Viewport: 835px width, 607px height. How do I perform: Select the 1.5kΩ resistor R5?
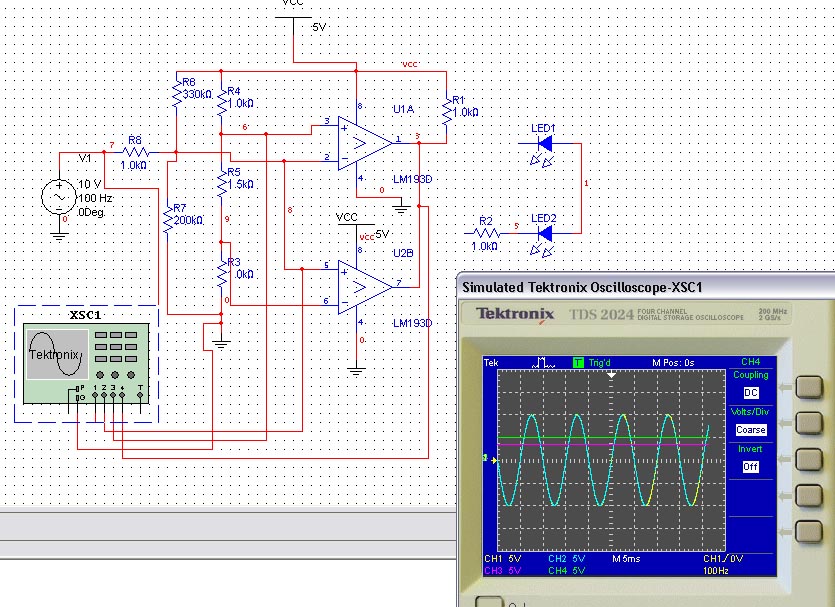[222, 184]
